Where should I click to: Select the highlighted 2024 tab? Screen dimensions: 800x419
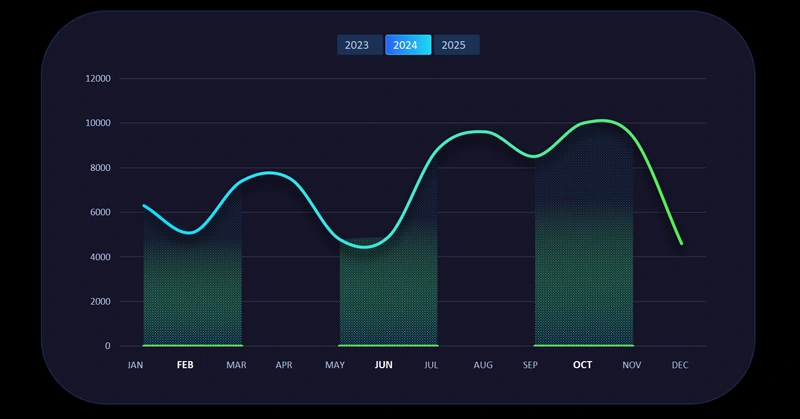pos(407,45)
